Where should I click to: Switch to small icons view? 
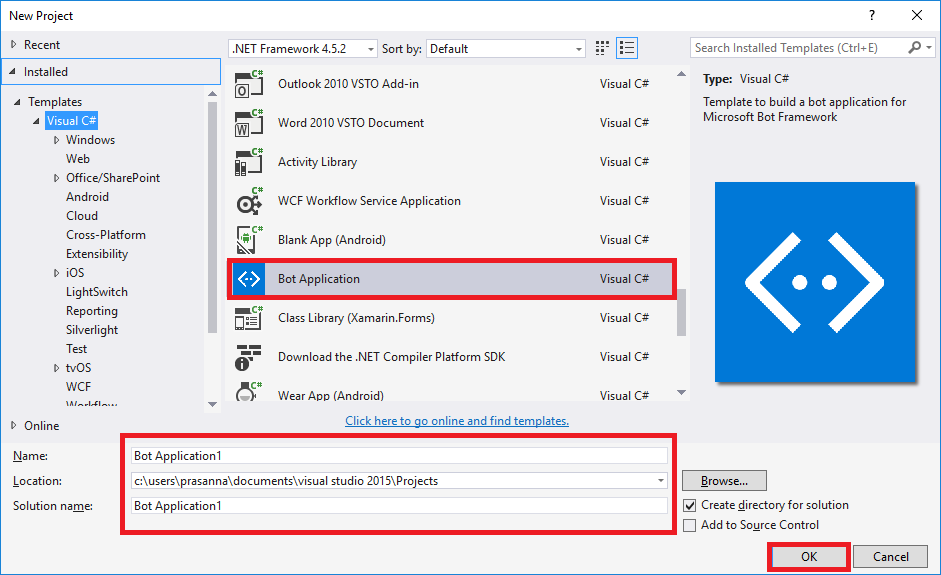click(x=602, y=48)
